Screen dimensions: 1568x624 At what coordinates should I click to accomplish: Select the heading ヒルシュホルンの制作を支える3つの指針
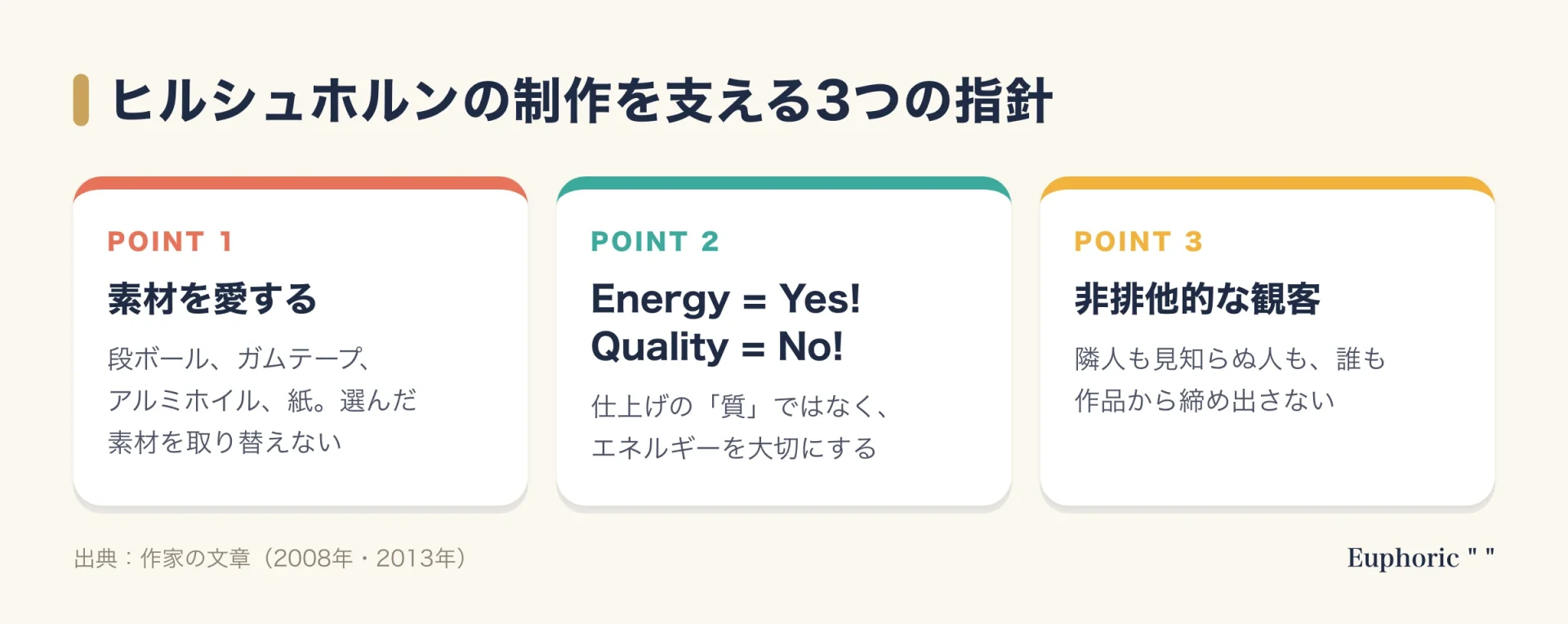pyautogui.click(x=581, y=101)
